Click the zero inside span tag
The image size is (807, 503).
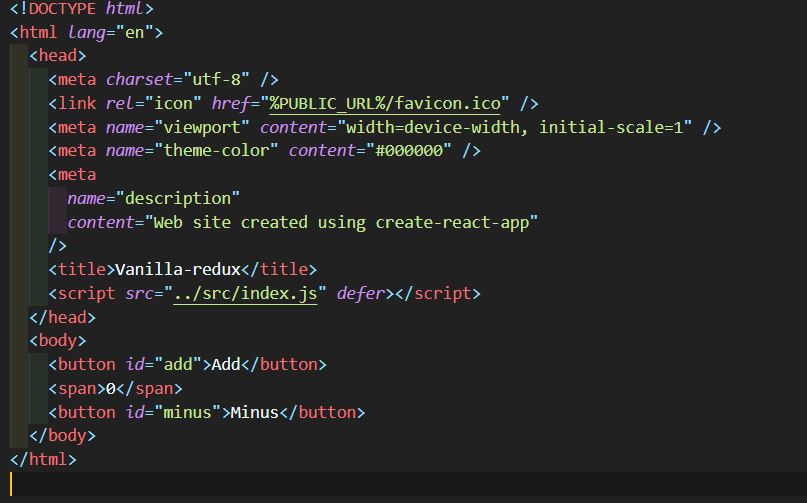click(x=111, y=389)
